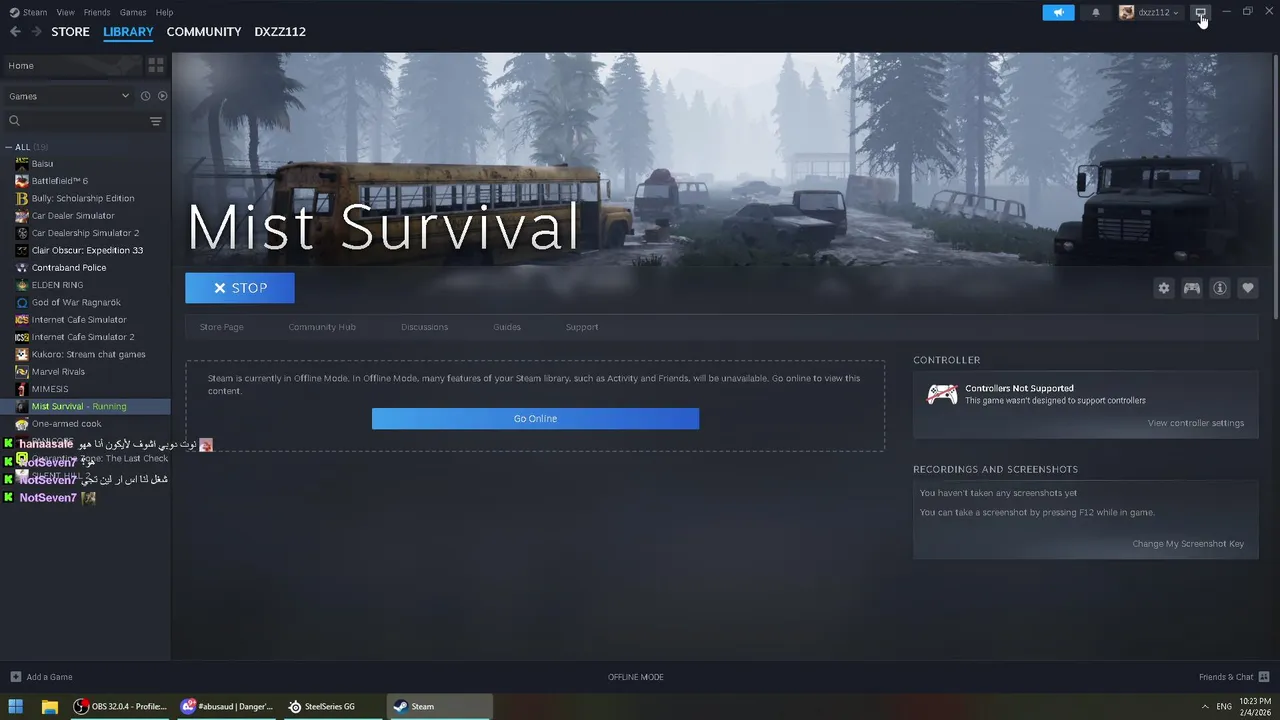Collapse the ALL games category

[9, 147]
